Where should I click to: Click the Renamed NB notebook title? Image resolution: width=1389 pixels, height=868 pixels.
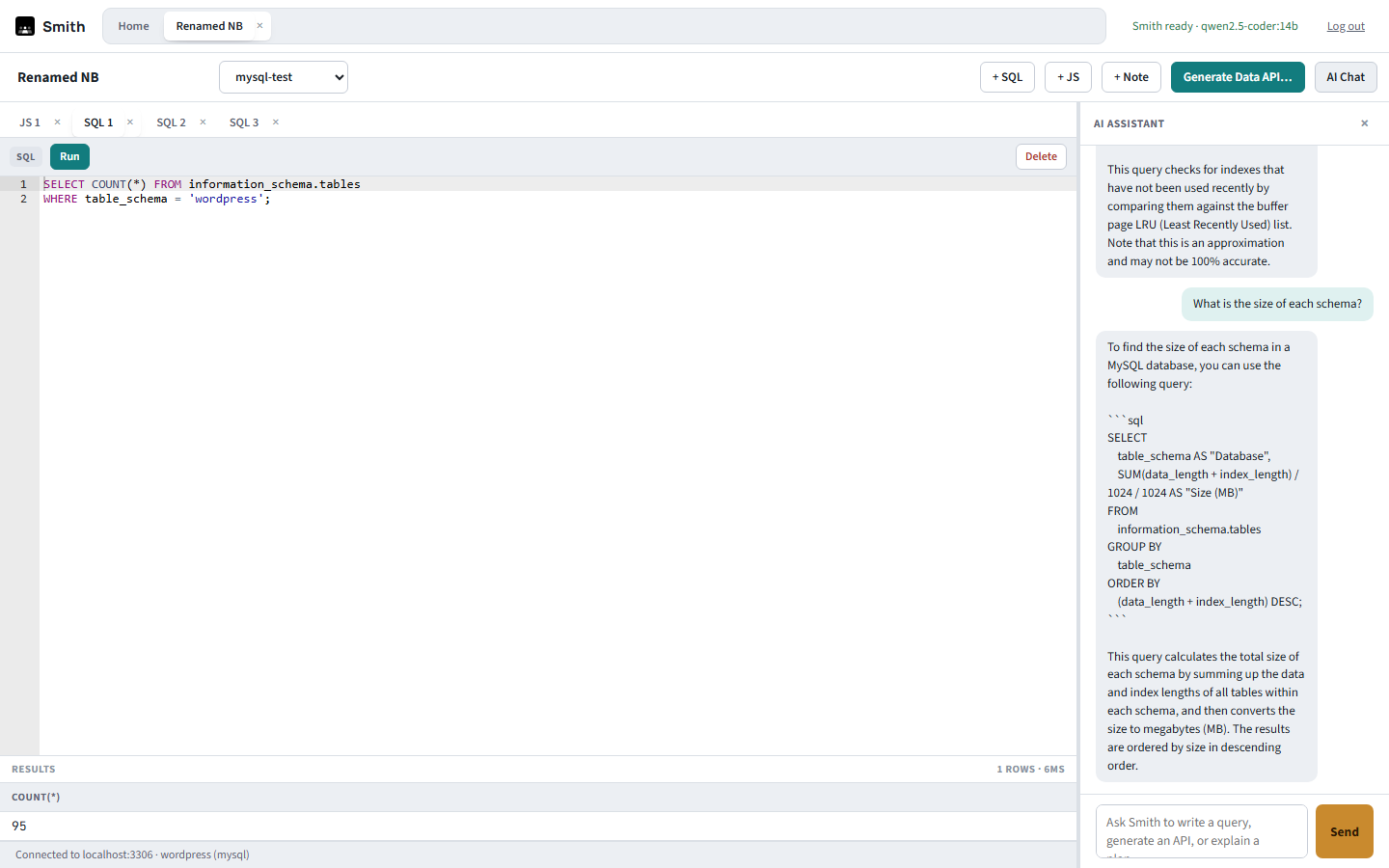58,77
